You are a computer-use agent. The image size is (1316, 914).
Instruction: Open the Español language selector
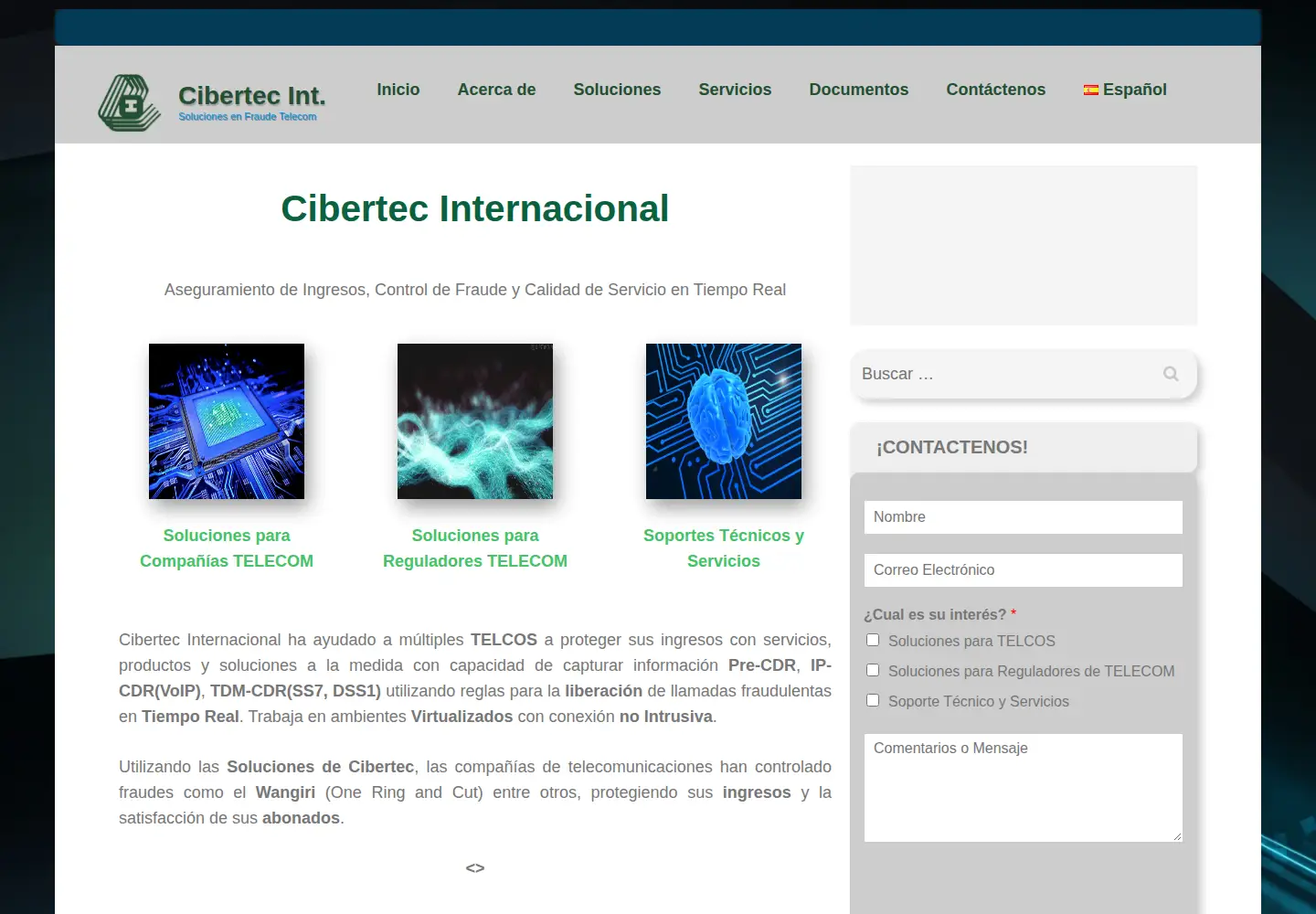pyautogui.click(x=1125, y=90)
